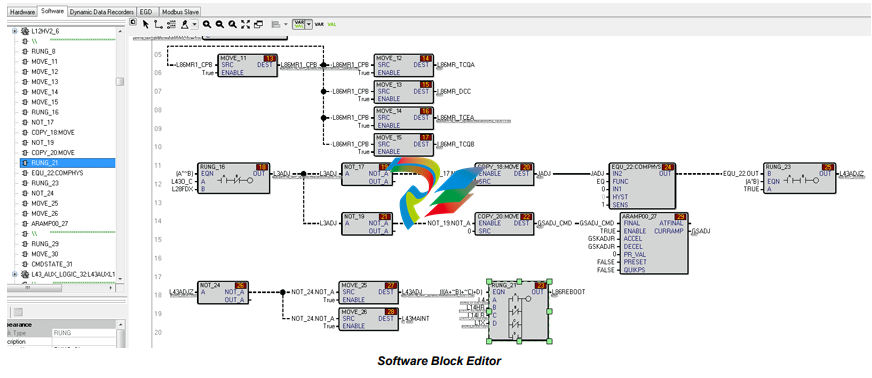Open the VAR/VAL dropdown arrow
This screenshot has height=378, width=872.
click(x=309, y=24)
